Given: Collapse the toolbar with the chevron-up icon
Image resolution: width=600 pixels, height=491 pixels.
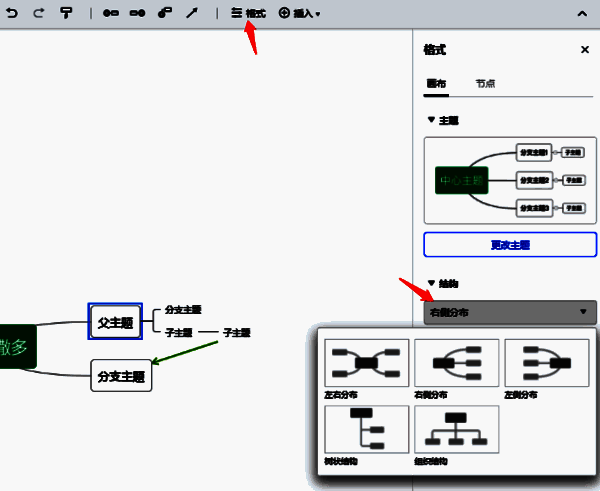Looking at the screenshot, I should pyautogui.click(x=583, y=13).
